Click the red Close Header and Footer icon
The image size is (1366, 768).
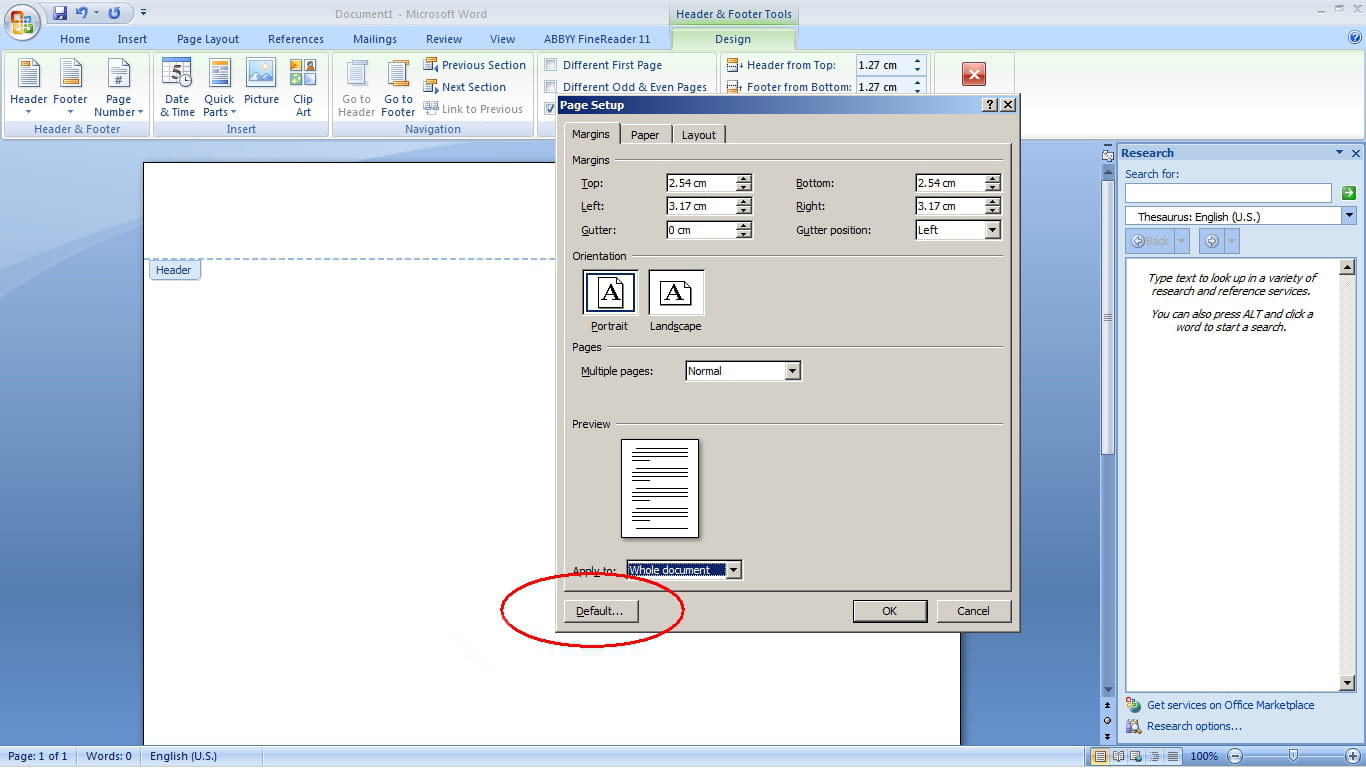coord(973,74)
